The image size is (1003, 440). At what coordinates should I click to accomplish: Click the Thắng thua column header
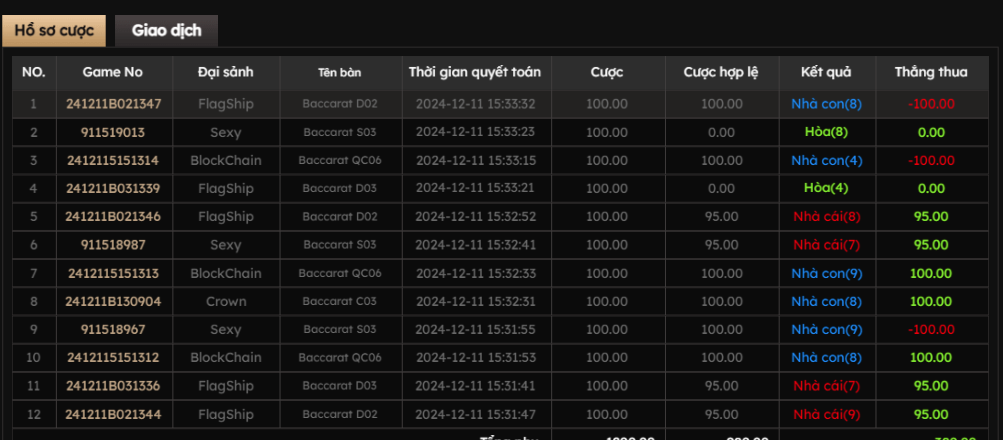pos(931,72)
